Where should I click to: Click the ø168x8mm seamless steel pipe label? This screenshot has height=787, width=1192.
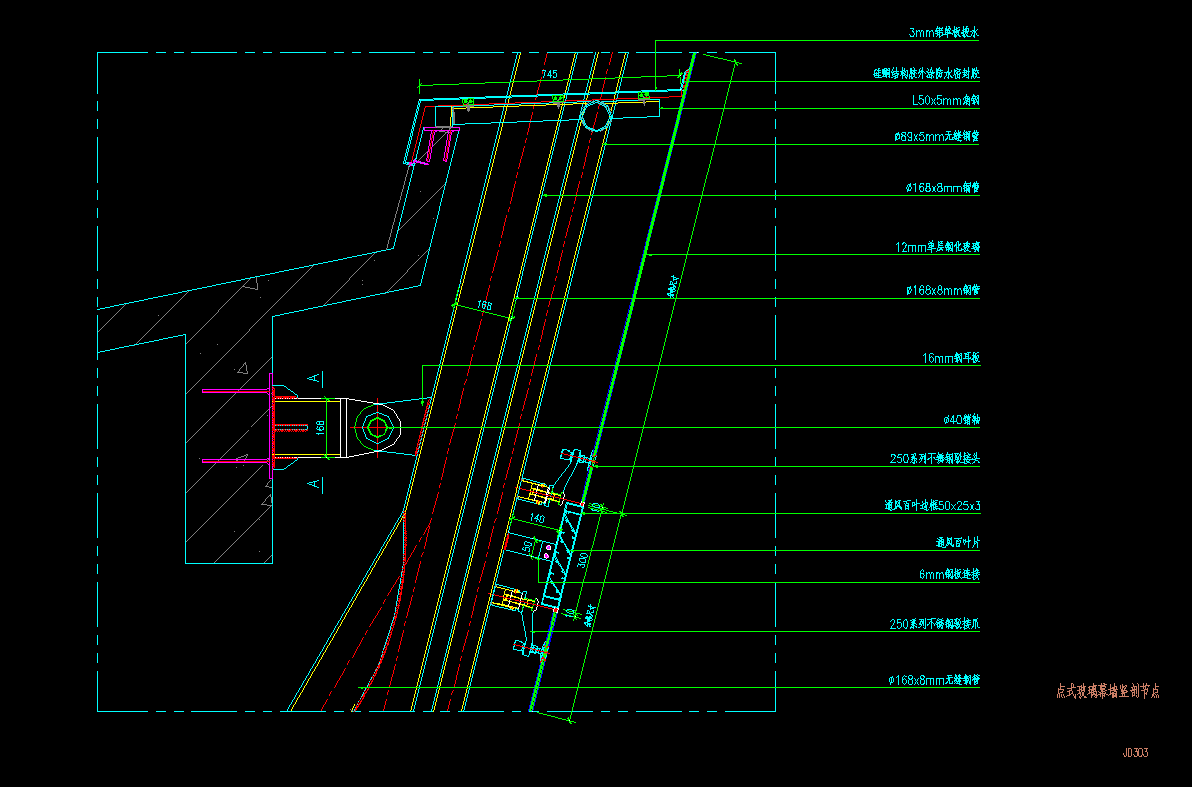[x=933, y=680]
